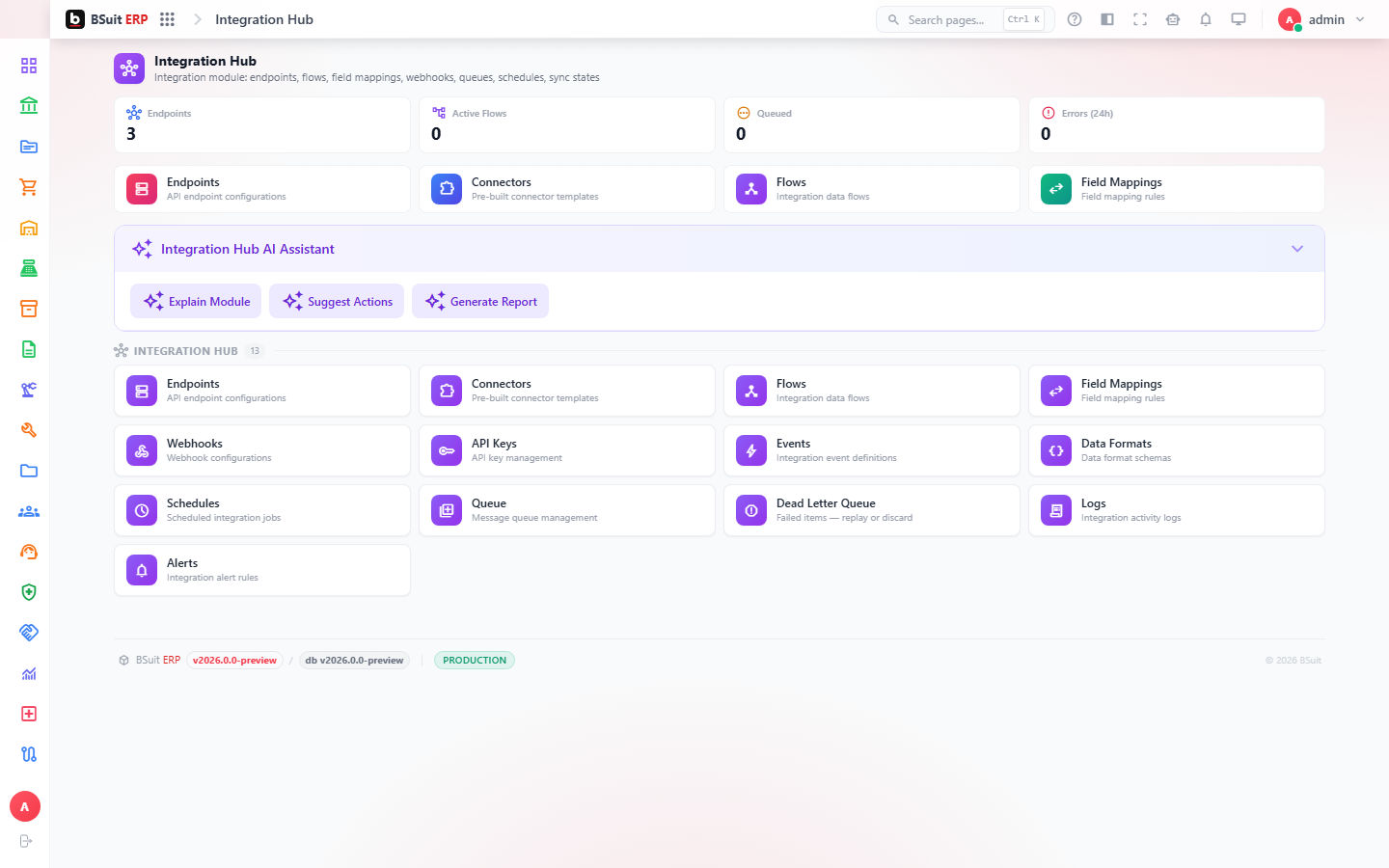Open the apps grid launcher next to BSuit ERP
The width and height of the screenshot is (1389, 868).
click(x=167, y=19)
